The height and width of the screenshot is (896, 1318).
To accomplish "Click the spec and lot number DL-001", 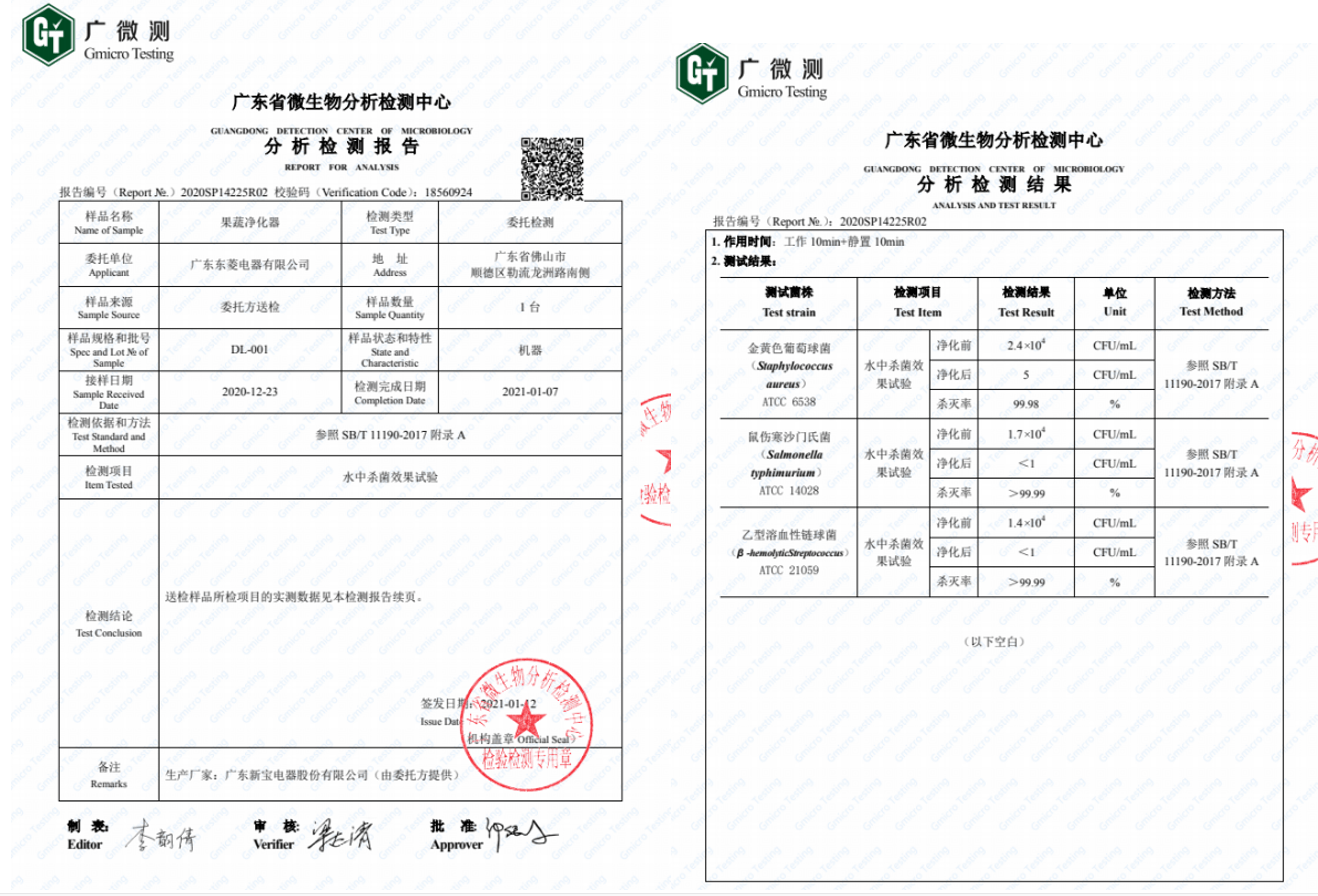I will click(250, 350).
